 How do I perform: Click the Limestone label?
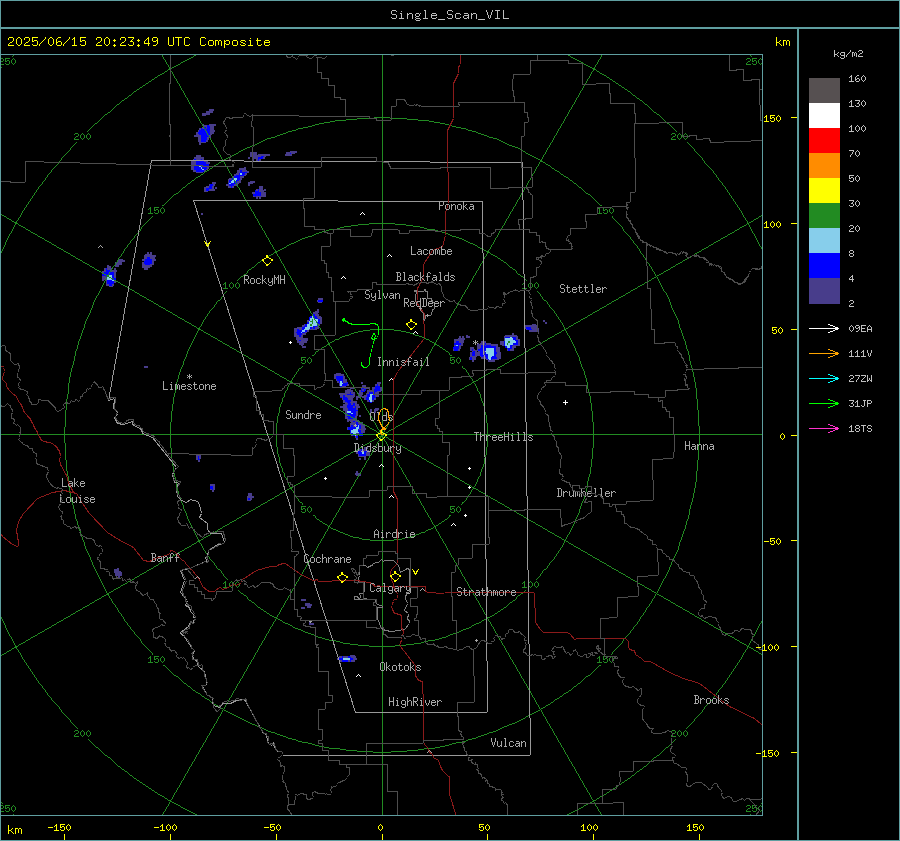pos(189,386)
